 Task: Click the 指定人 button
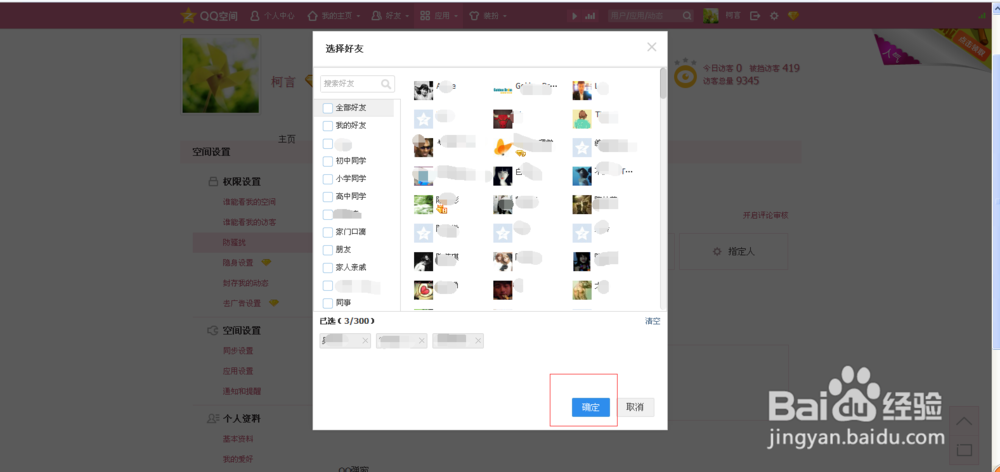[733, 251]
